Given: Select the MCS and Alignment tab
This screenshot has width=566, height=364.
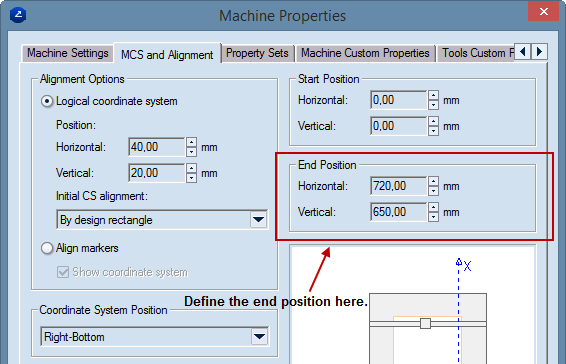Looking at the screenshot, I should 167,55.
